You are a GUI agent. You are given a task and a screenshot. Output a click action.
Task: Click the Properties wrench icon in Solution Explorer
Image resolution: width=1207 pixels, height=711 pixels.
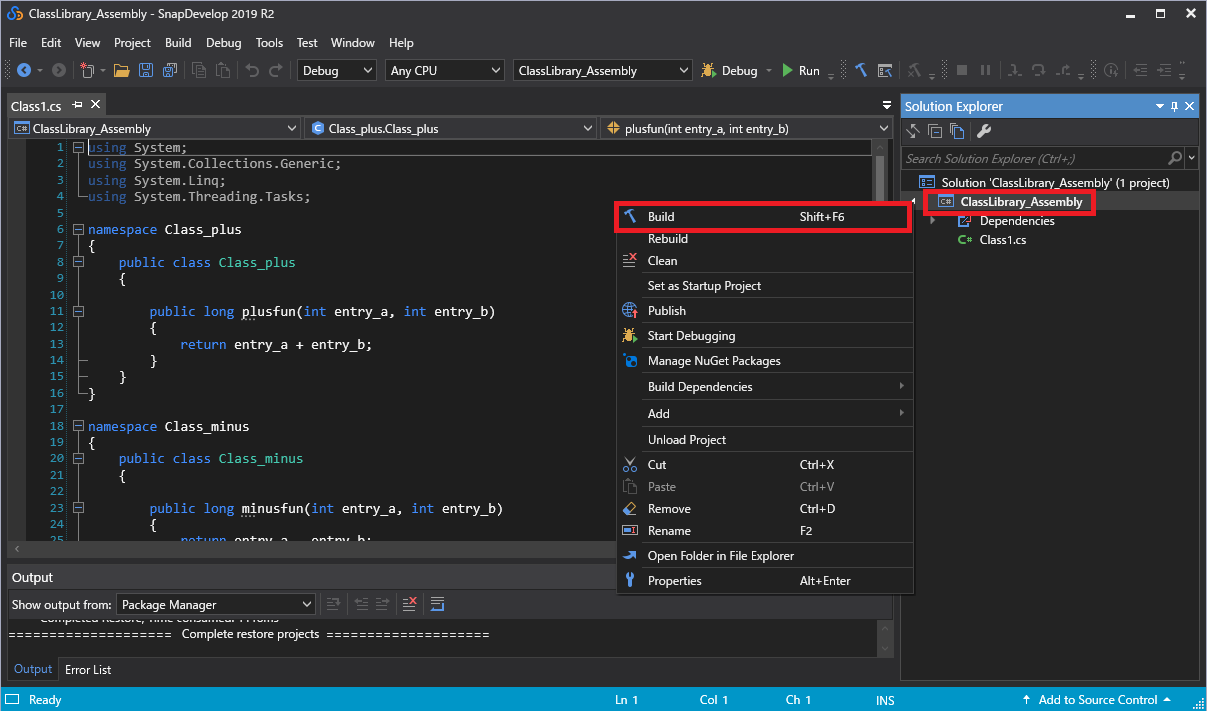984,131
